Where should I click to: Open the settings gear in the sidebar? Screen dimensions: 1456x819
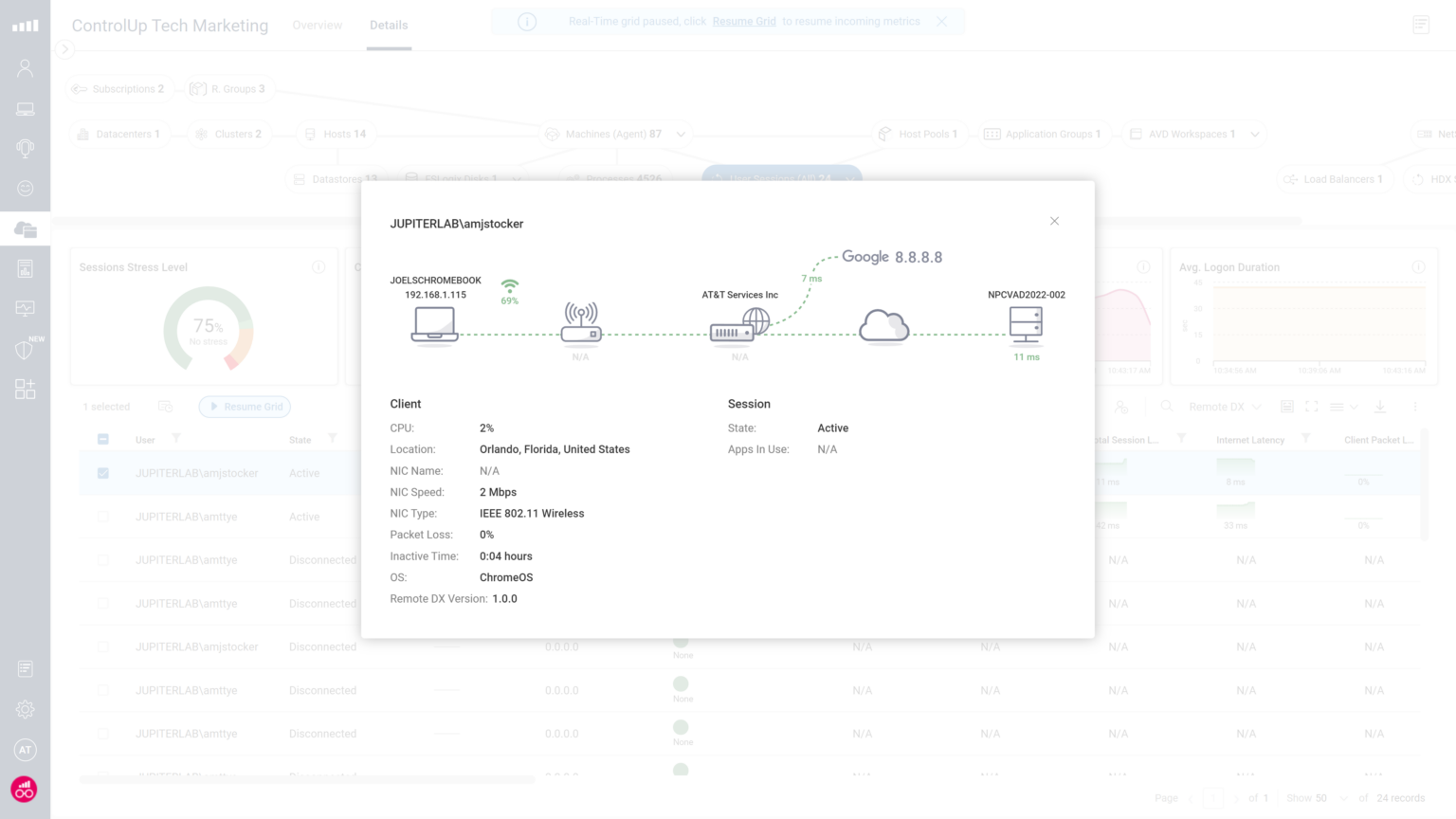point(25,708)
